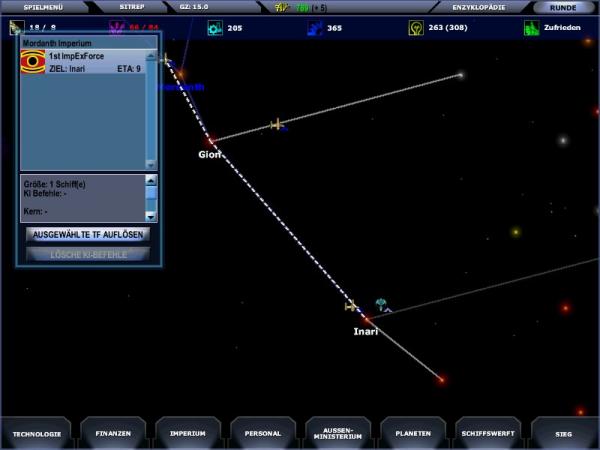Select the 1st ImpExForce task force row
600x450 pixels.
click(x=83, y=62)
